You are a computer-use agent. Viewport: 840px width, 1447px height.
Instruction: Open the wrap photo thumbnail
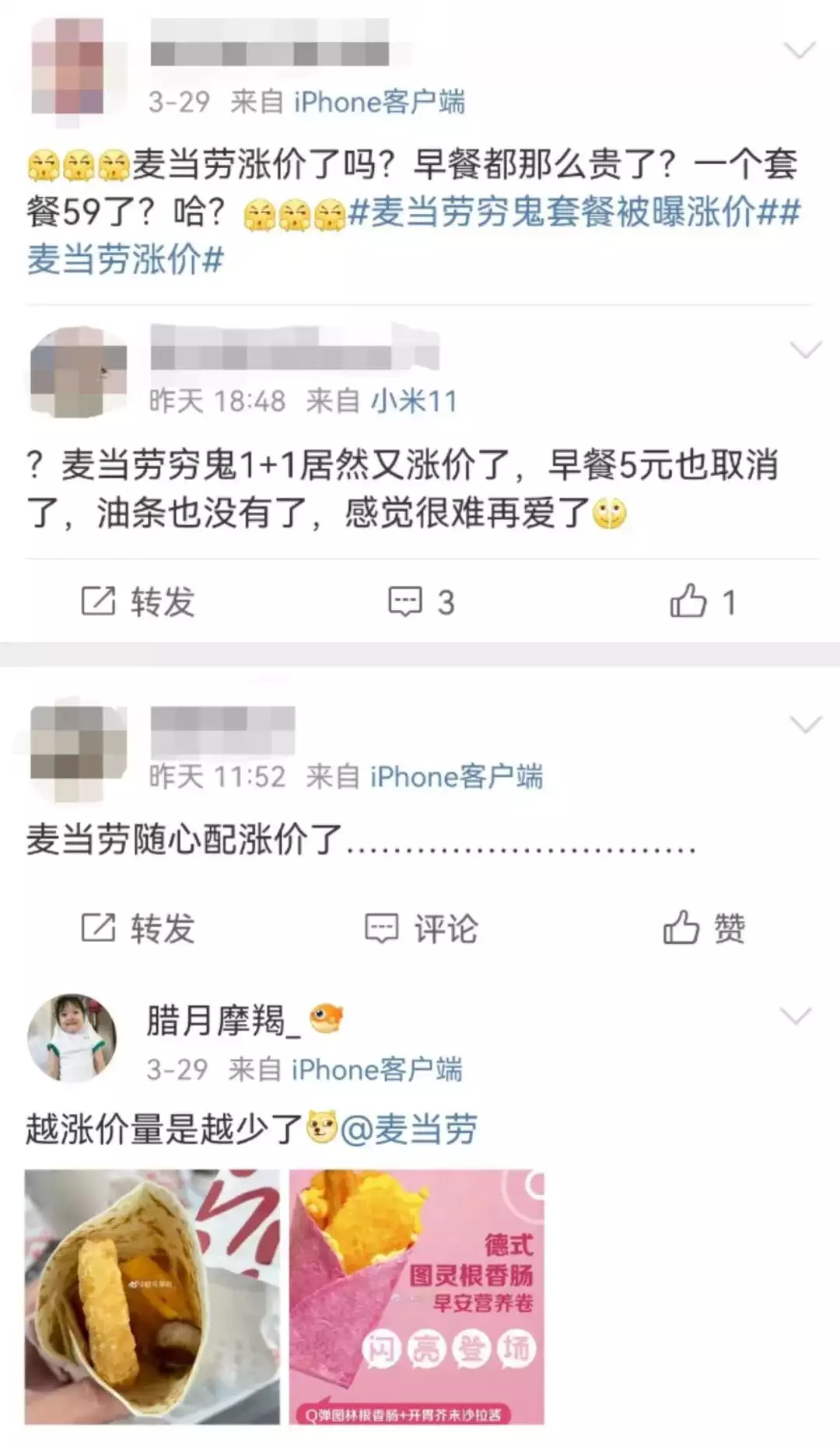tap(152, 1297)
